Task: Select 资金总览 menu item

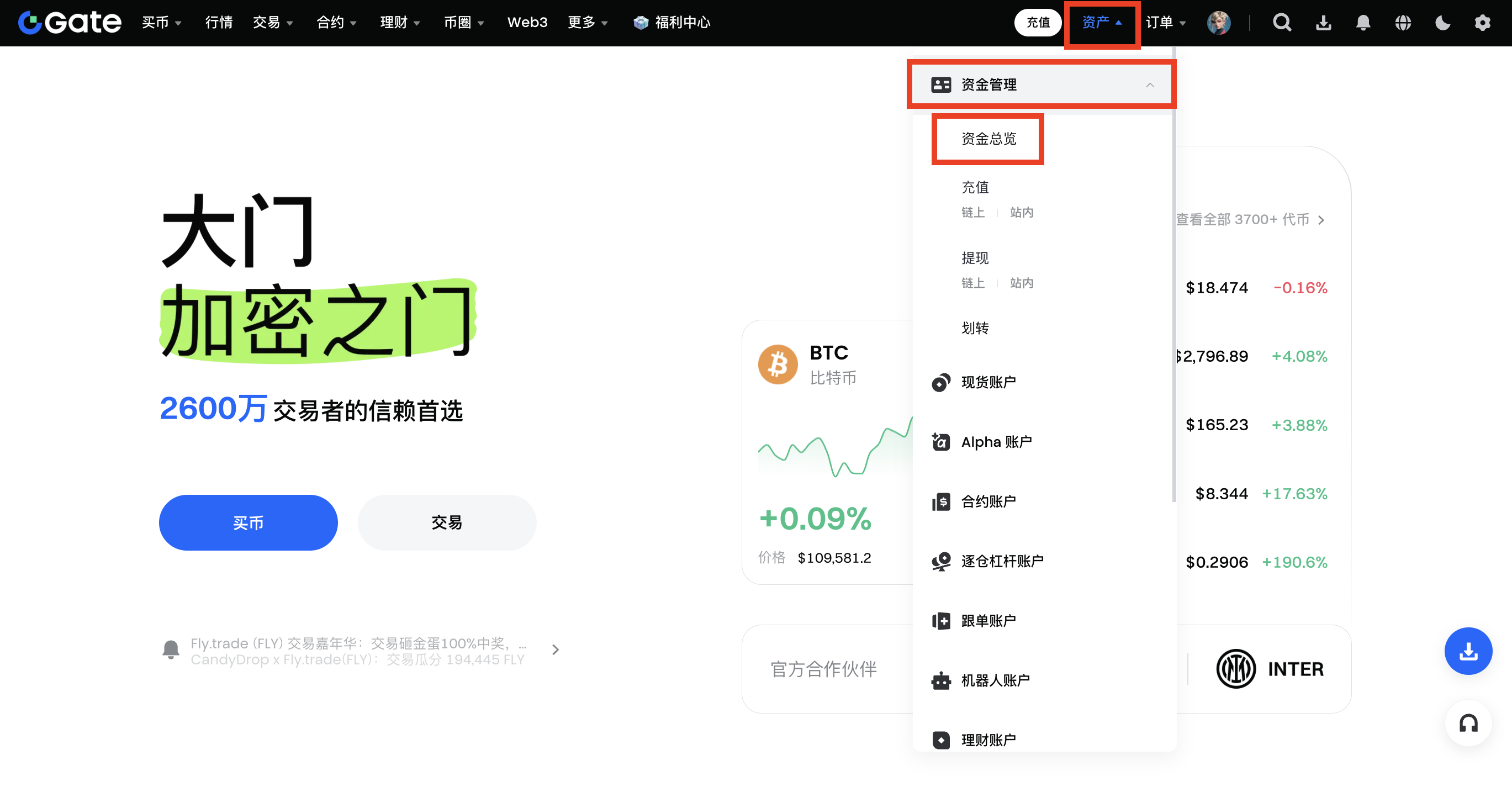Action: [x=988, y=139]
